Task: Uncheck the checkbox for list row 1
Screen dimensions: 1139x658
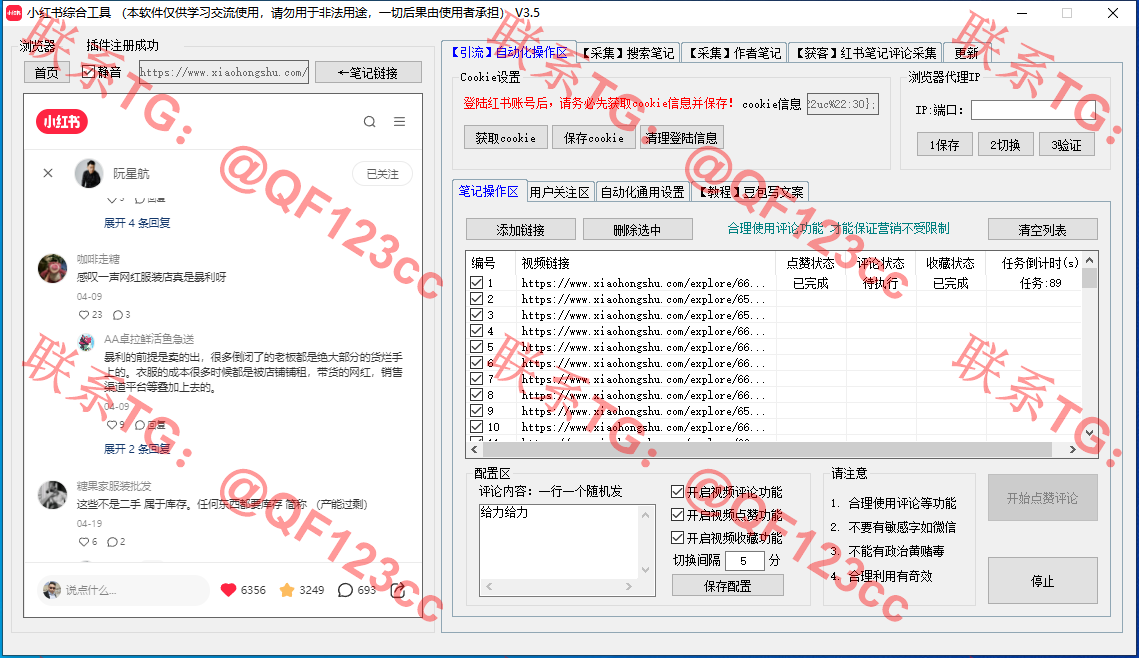Action: pyautogui.click(x=477, y=283)
